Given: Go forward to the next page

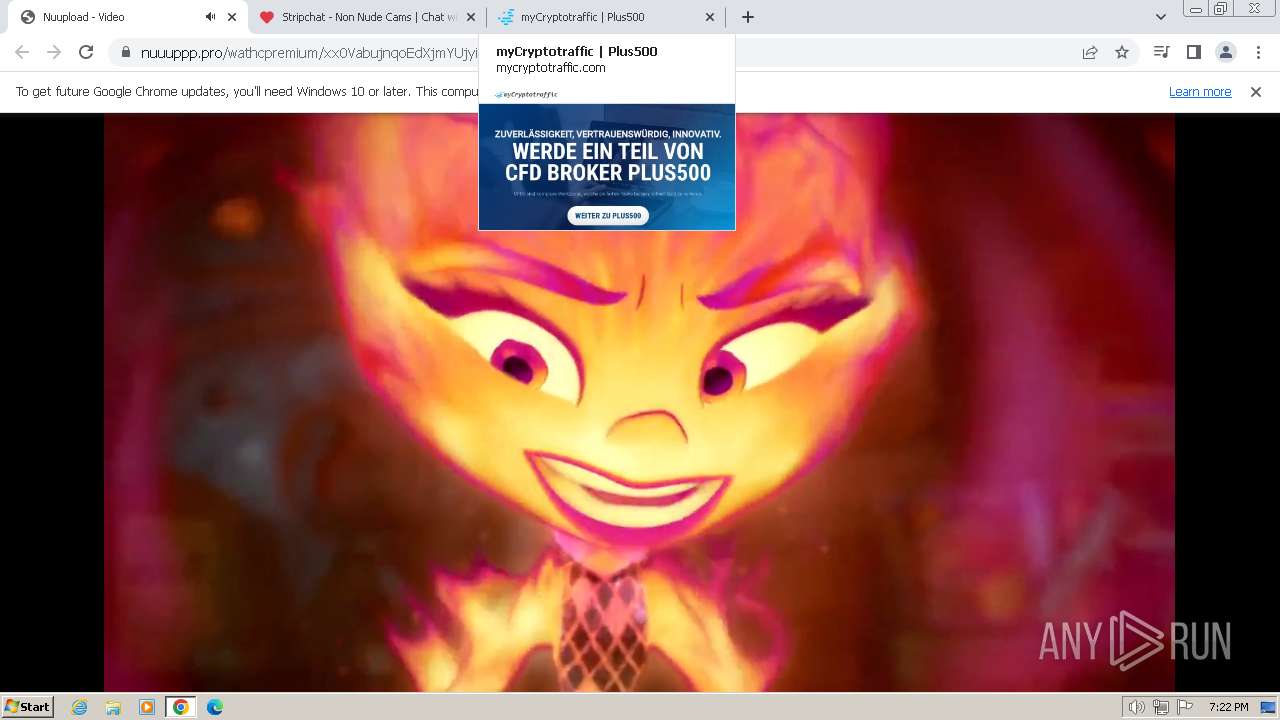Looking at the screenshot, I should point(54,52).
